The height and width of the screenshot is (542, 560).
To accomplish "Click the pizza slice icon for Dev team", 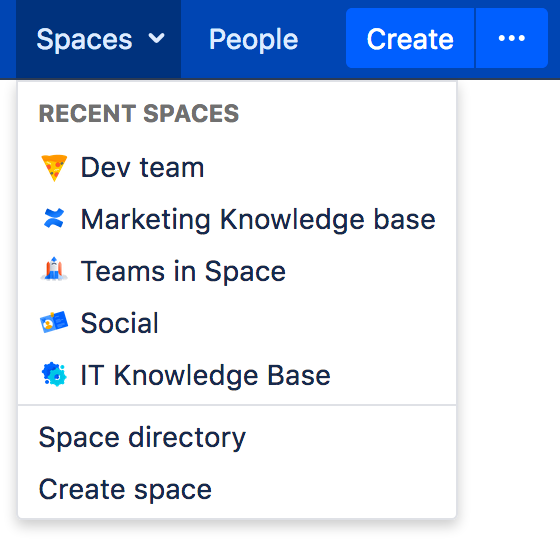I will click(54, 168).
